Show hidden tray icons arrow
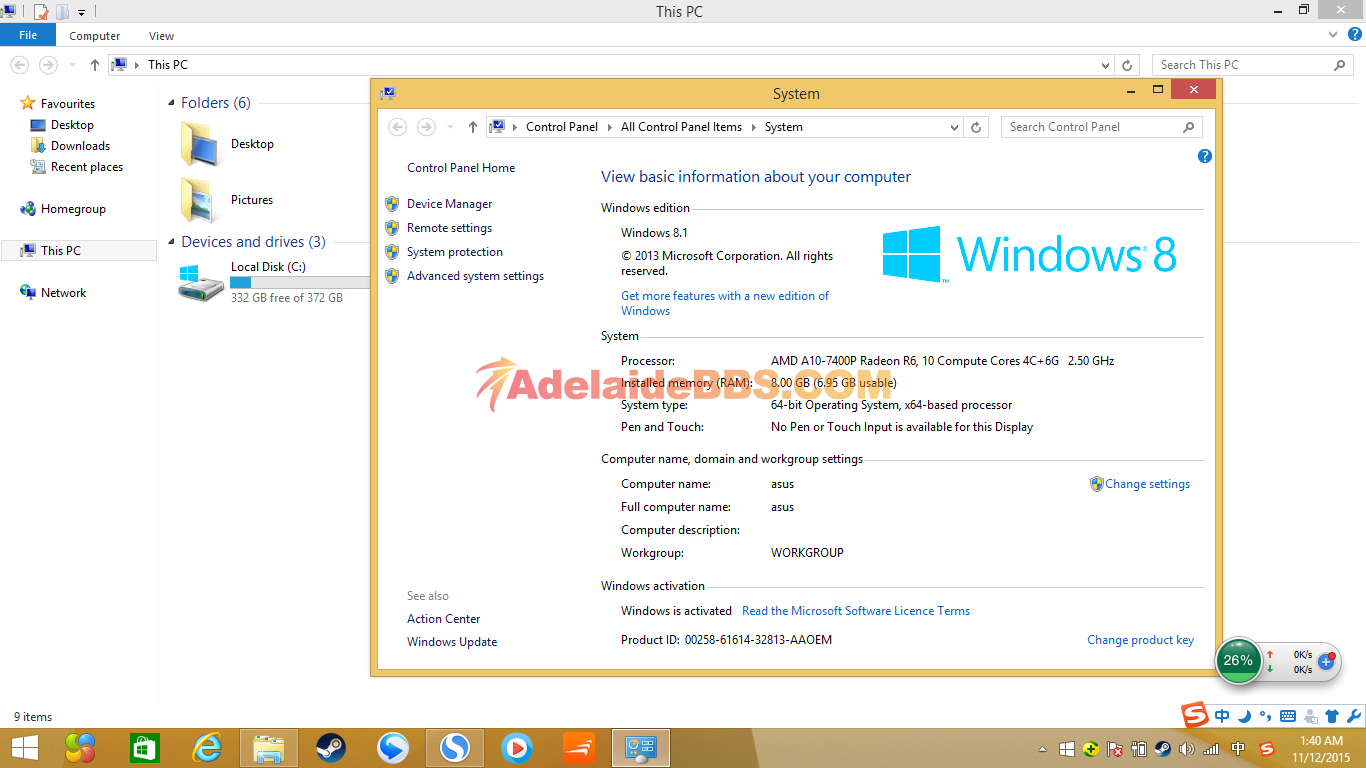This screenshot has width=1366, height=768. 1042,749
